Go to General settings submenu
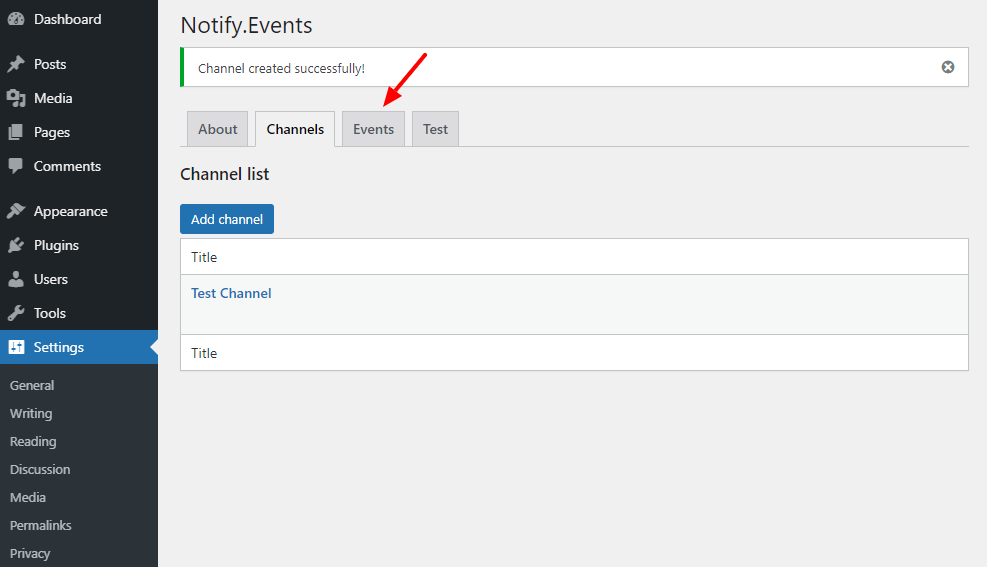Viewport: 987px width, 567px height. pyautogui.click(x=31, y=385)
